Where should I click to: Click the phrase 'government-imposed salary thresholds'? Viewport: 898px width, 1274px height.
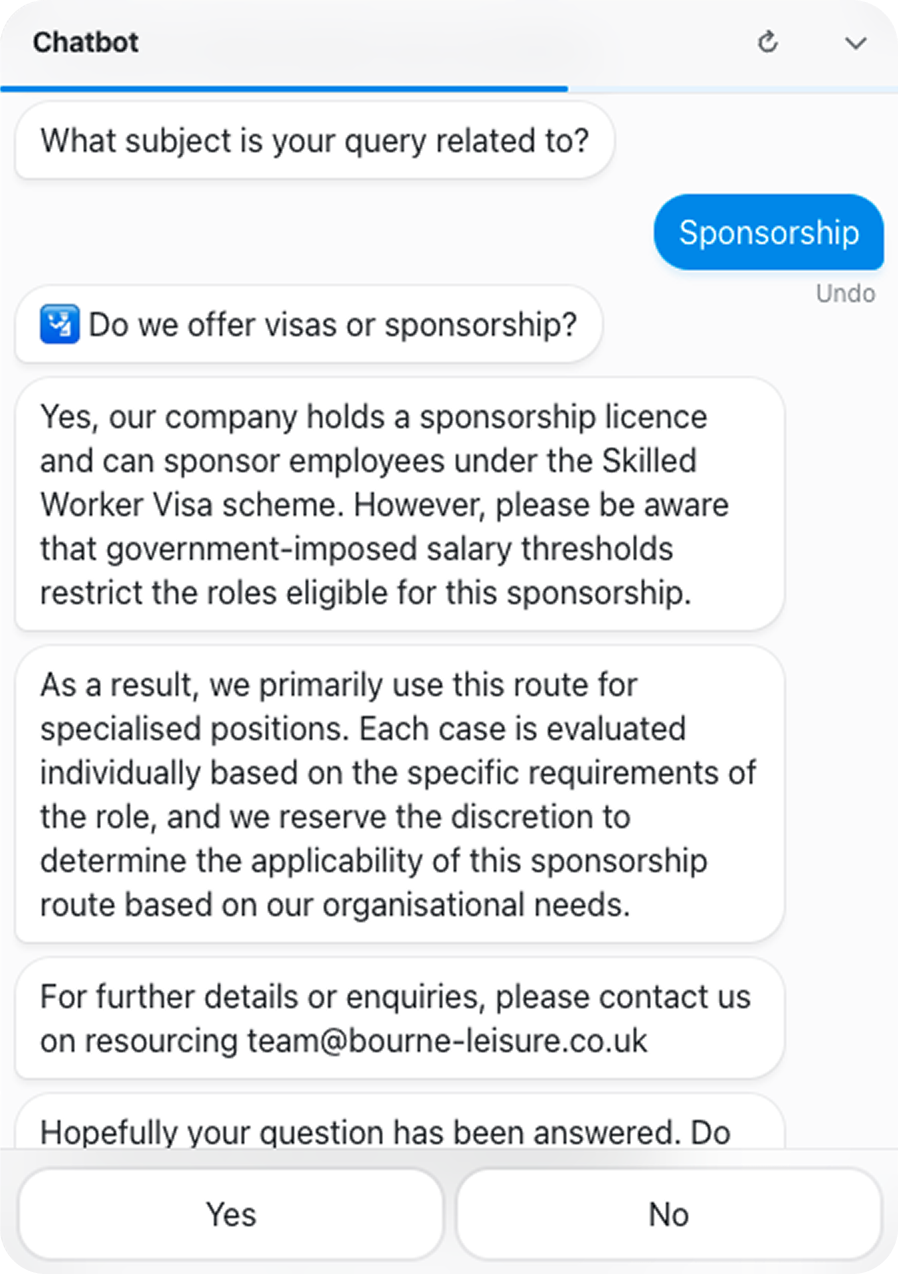356,549
